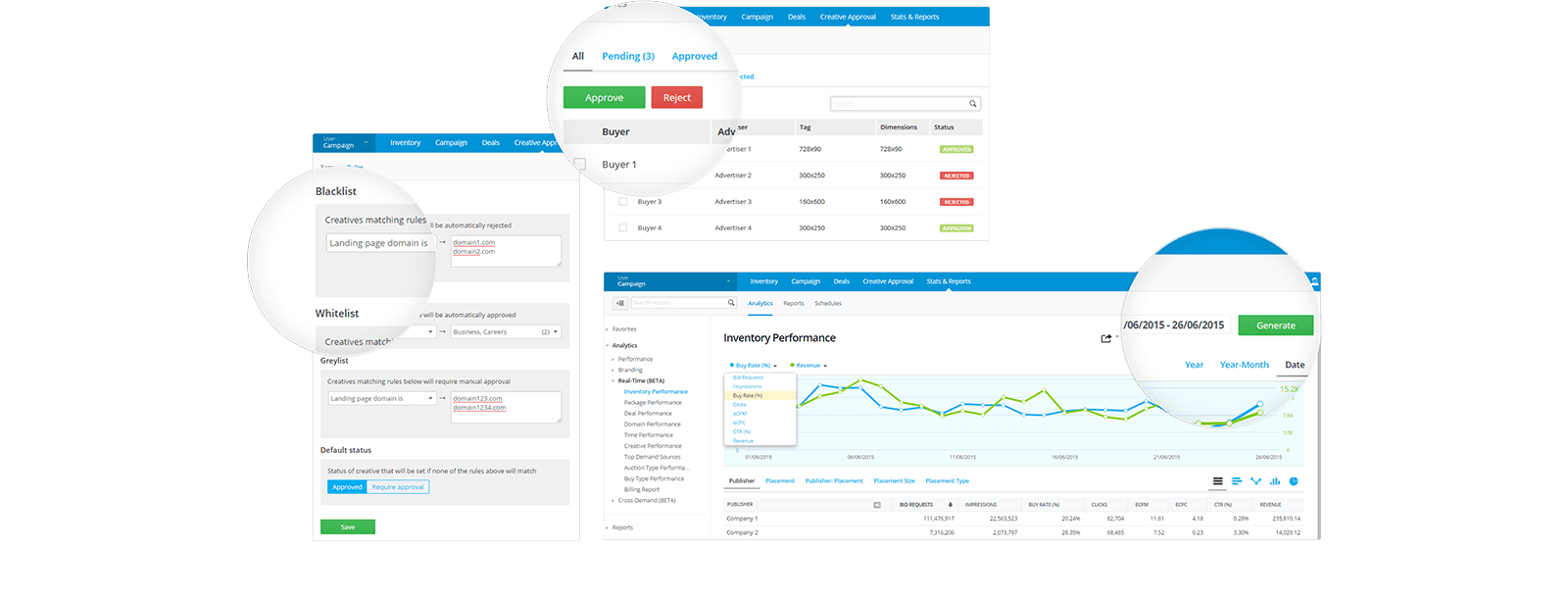
Task: Select CTR (%) in metric dropdown list
Action: click(742, 431)
